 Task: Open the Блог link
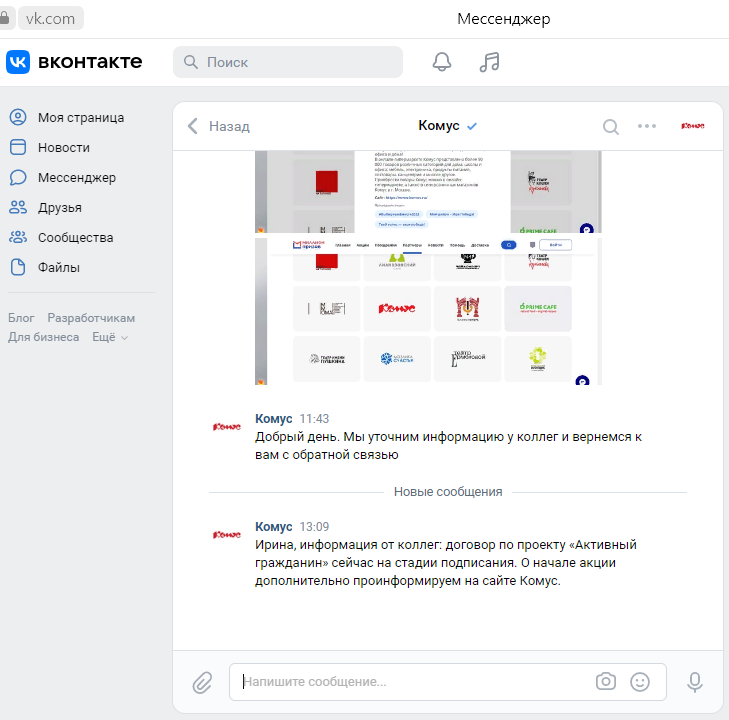21,318
